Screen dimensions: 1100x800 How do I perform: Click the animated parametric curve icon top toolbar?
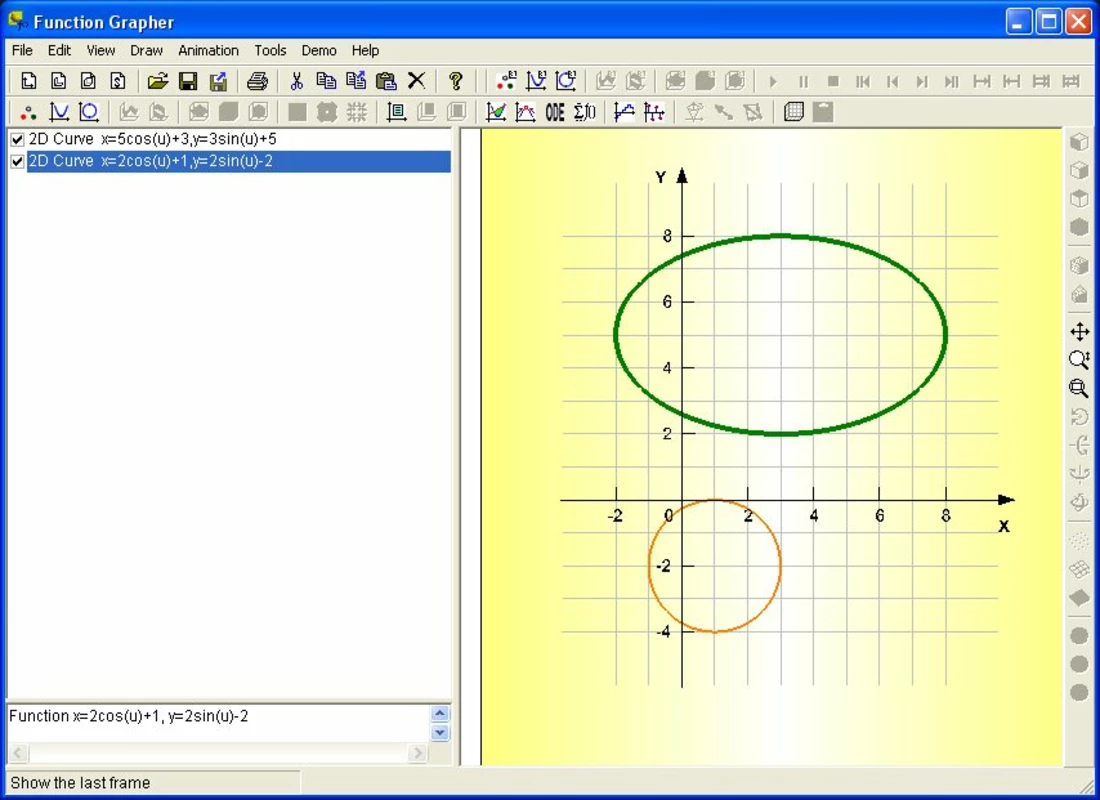(x=566, y=81)
